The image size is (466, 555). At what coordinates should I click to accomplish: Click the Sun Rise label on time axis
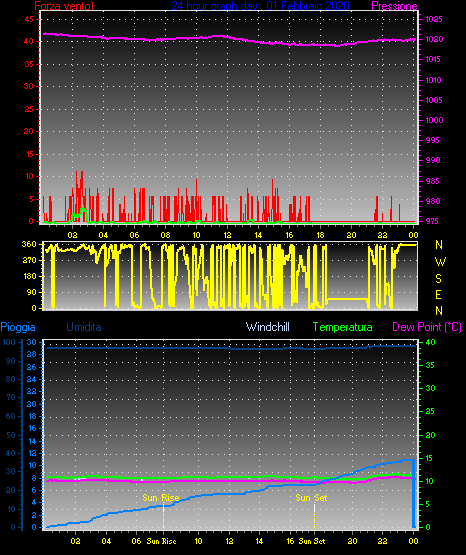pyautogui.click(x=161, y=541)
